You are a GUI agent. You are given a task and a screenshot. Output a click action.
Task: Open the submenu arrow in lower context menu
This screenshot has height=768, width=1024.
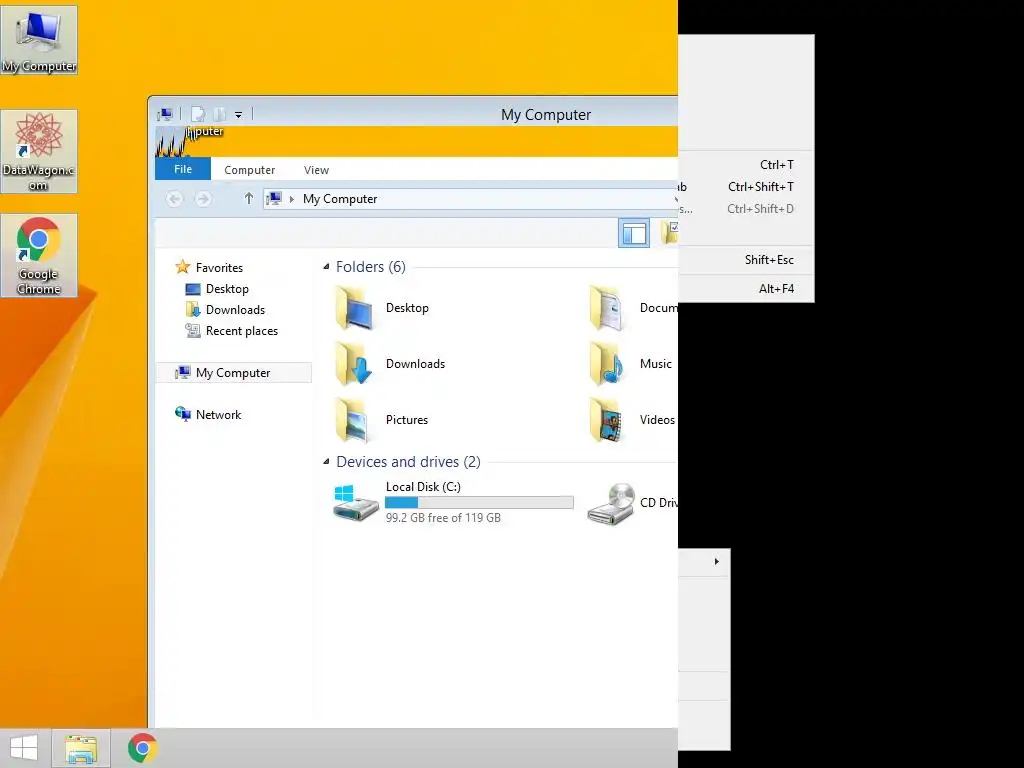coord(716,562)
